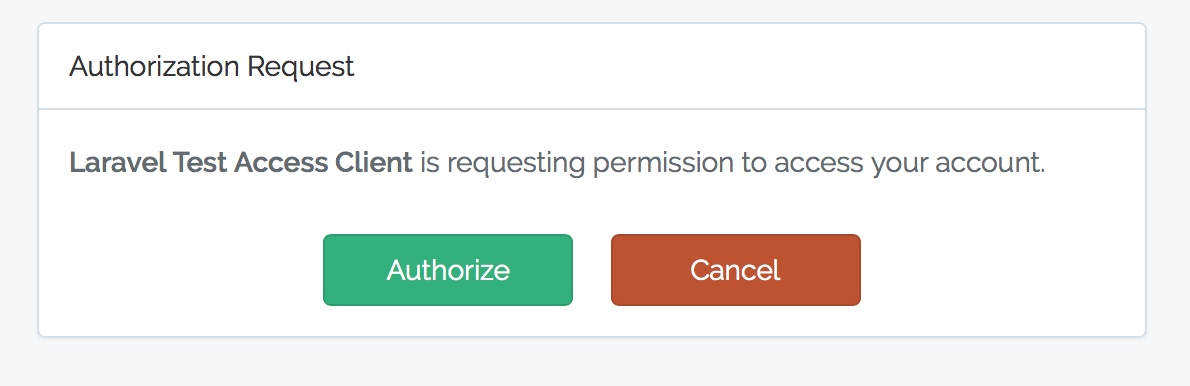The height and width of the screenshot is (386, 1190).
Task: Click the bold Laravel Test Access Client name
Action: pyautogui.click(x=241, y=162)
